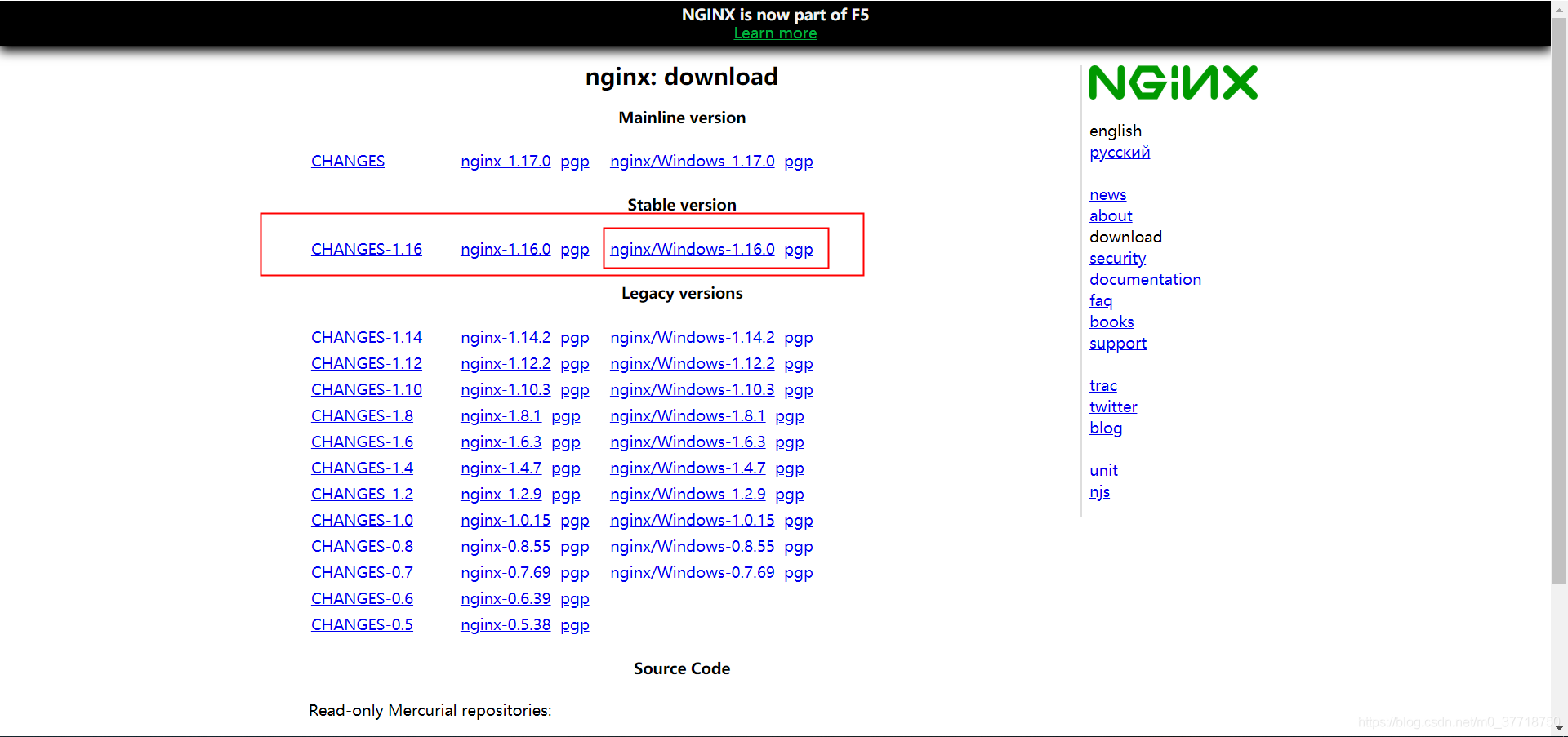This screenshot has height=737, width=1568.
Task: Click the NGINX logo
Action: pyautogui.click(x=1173, y=82)
